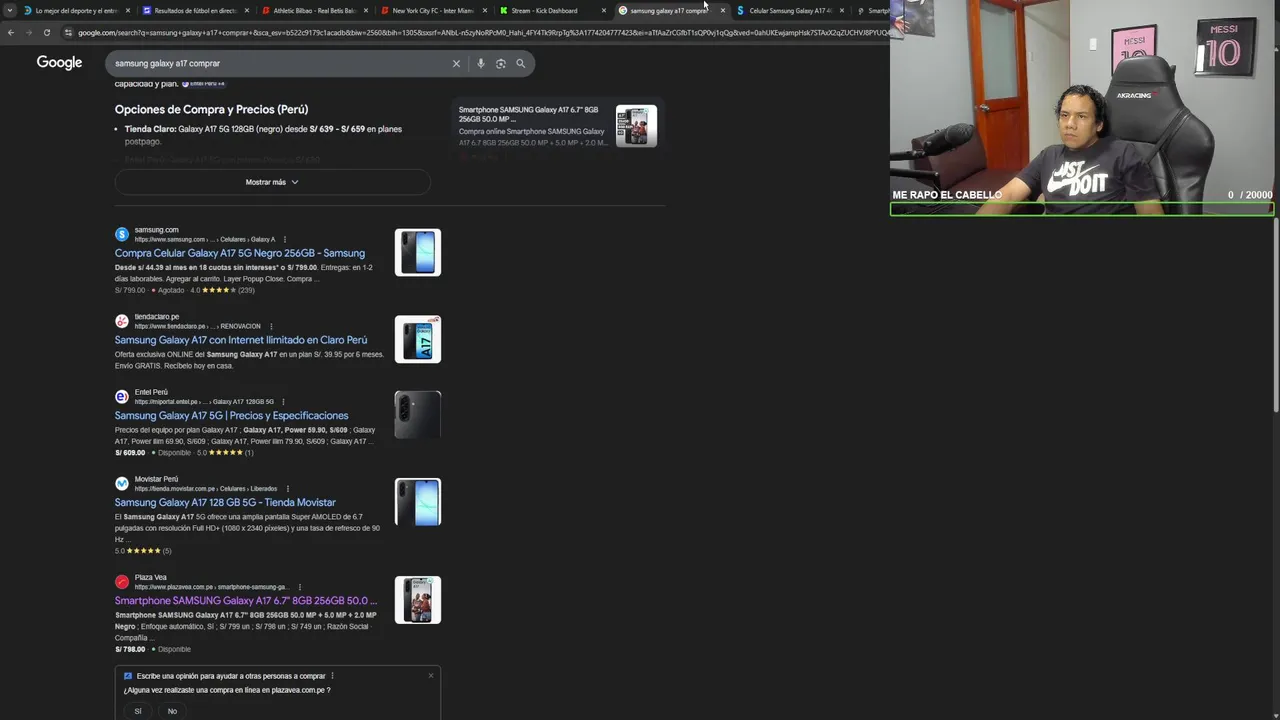The height and width of the screenshot is (720, 1280).
Task: Open Google Lens image search icon
Action: click(501, 63)
